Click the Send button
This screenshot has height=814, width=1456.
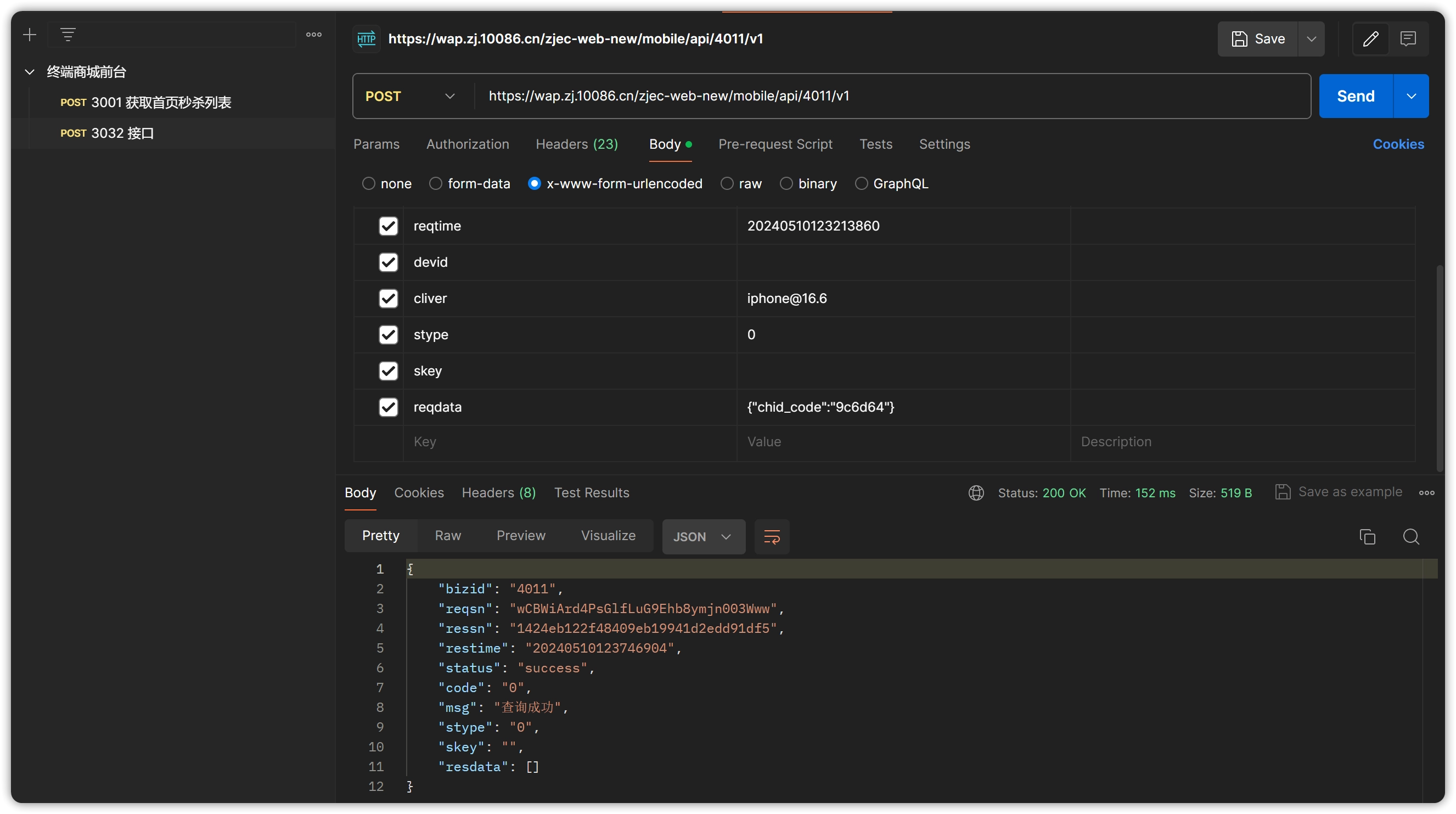click(x=1356, y=96)
